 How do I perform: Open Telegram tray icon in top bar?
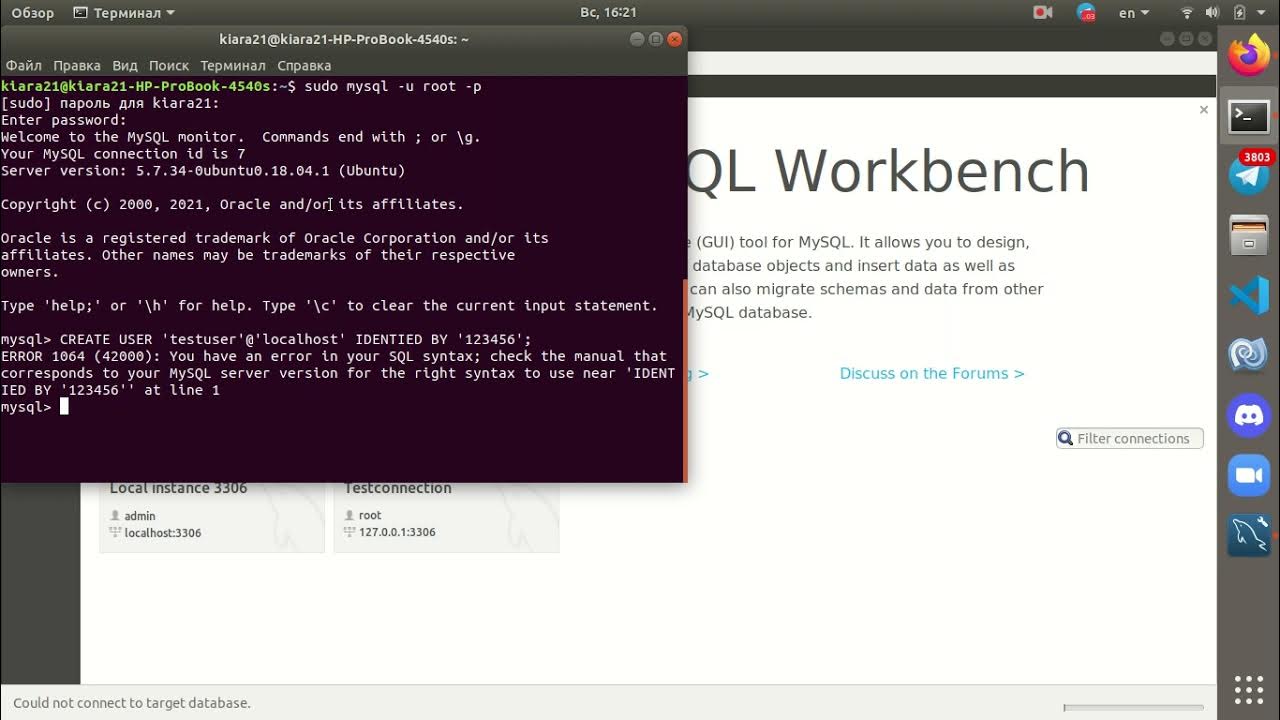pyautogui.click(x=1087, y=13)
